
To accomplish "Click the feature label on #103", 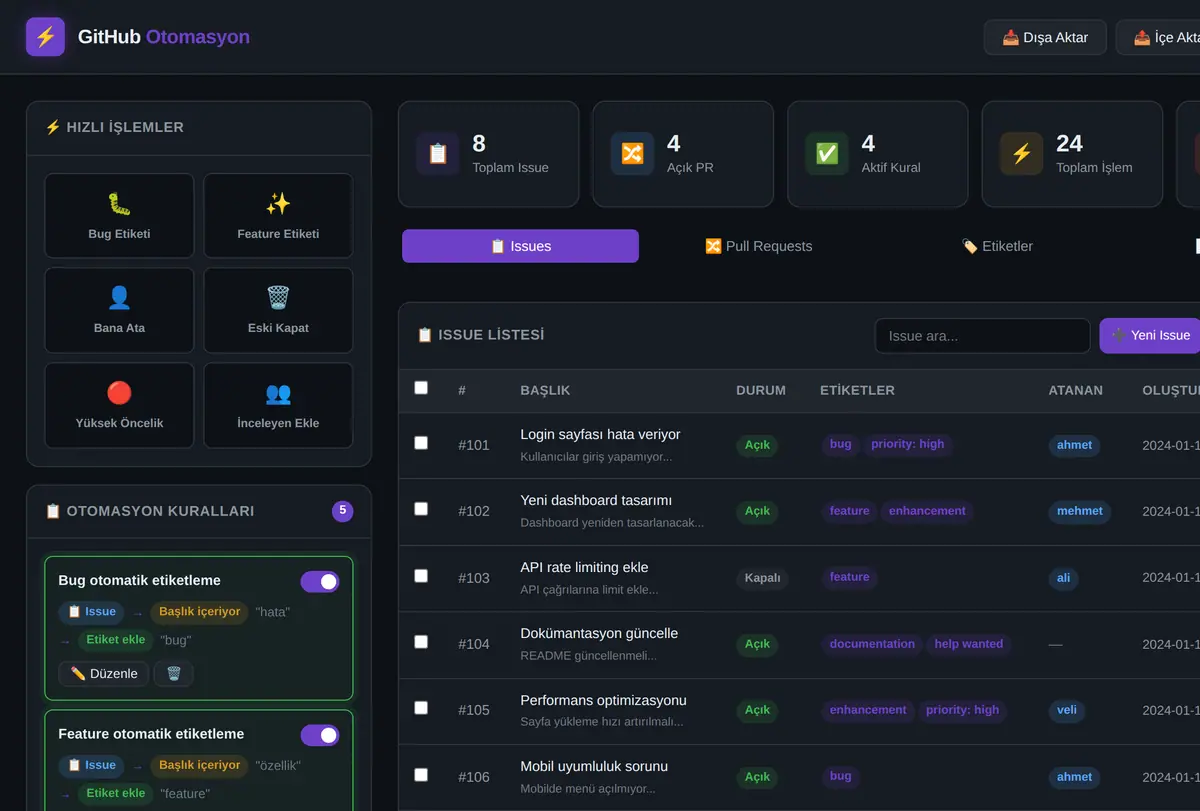I will pyautogui.click(x=849, y=577).
